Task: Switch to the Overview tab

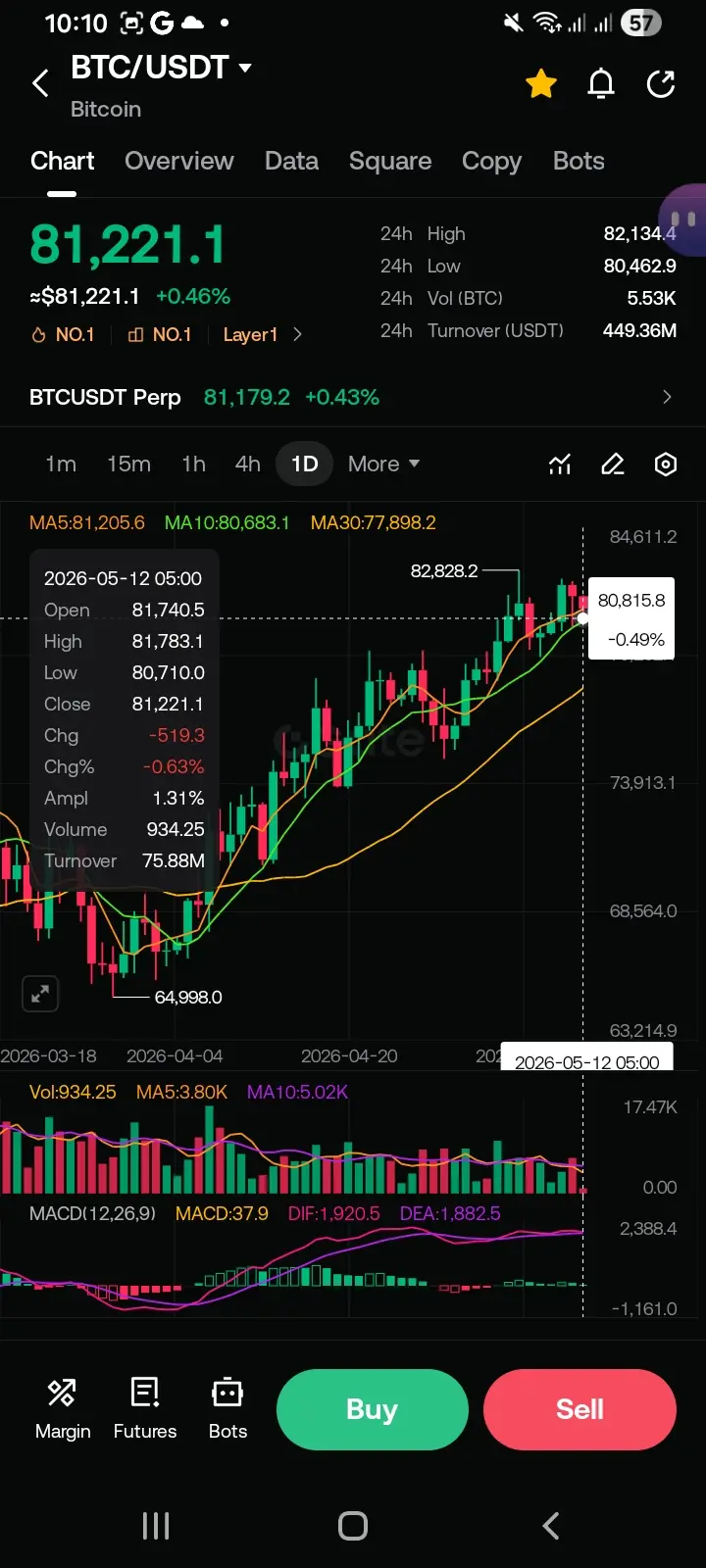Action: coord(179,161)
